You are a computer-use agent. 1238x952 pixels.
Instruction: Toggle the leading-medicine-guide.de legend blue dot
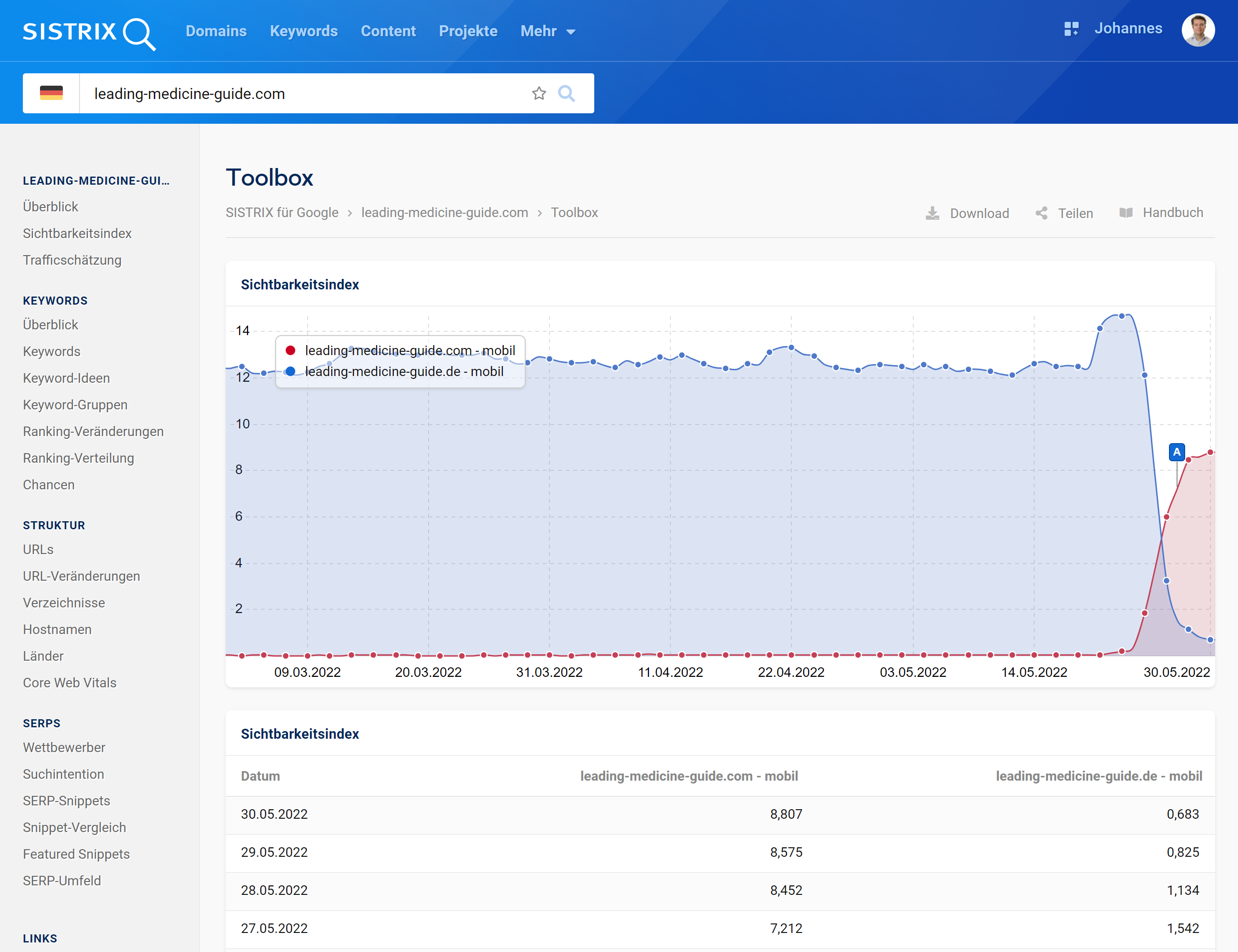(x=290, y=371)
